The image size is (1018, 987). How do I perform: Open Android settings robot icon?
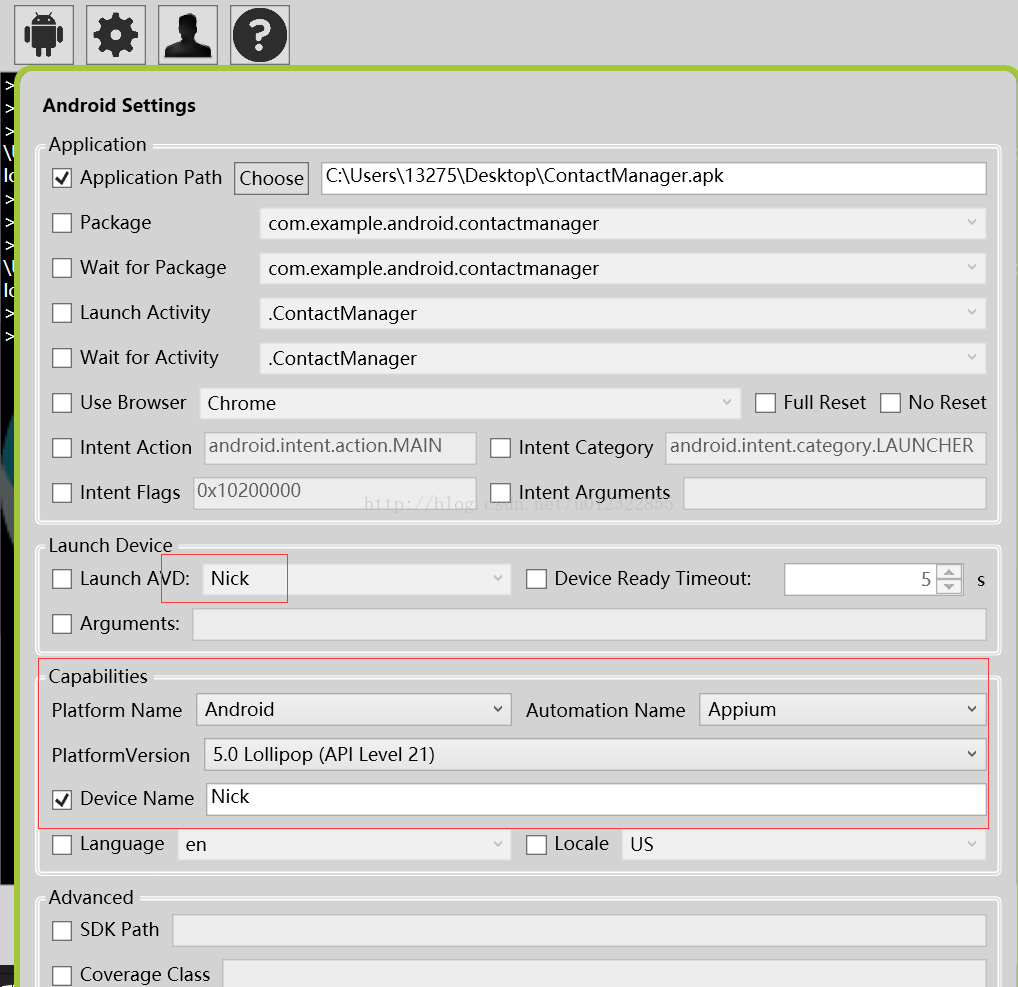coord(43,35)
